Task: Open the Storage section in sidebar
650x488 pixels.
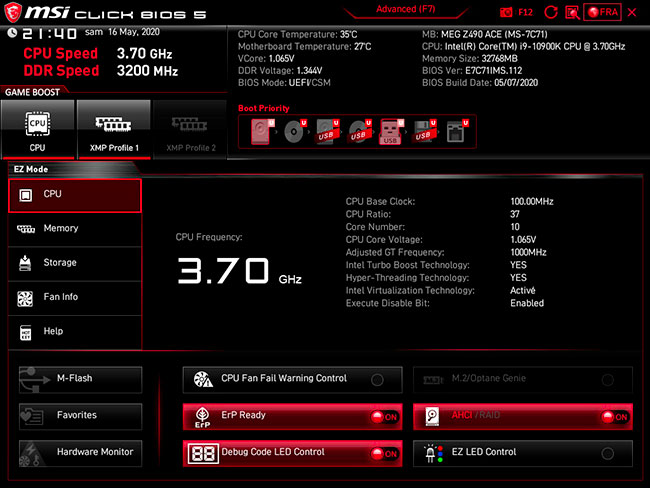Action: (x=74, y=263)
